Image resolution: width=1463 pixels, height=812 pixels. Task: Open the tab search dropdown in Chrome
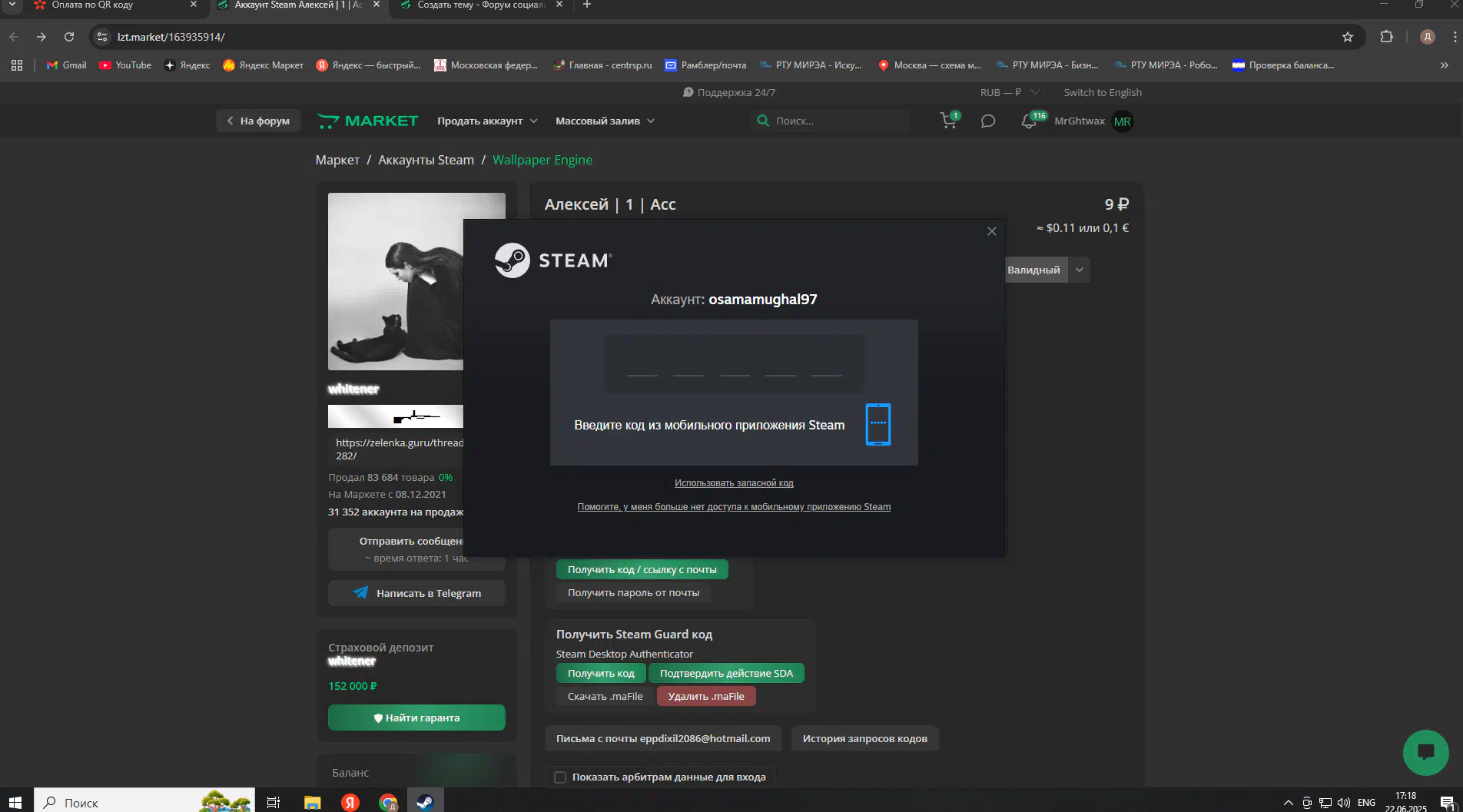point(12,5)
